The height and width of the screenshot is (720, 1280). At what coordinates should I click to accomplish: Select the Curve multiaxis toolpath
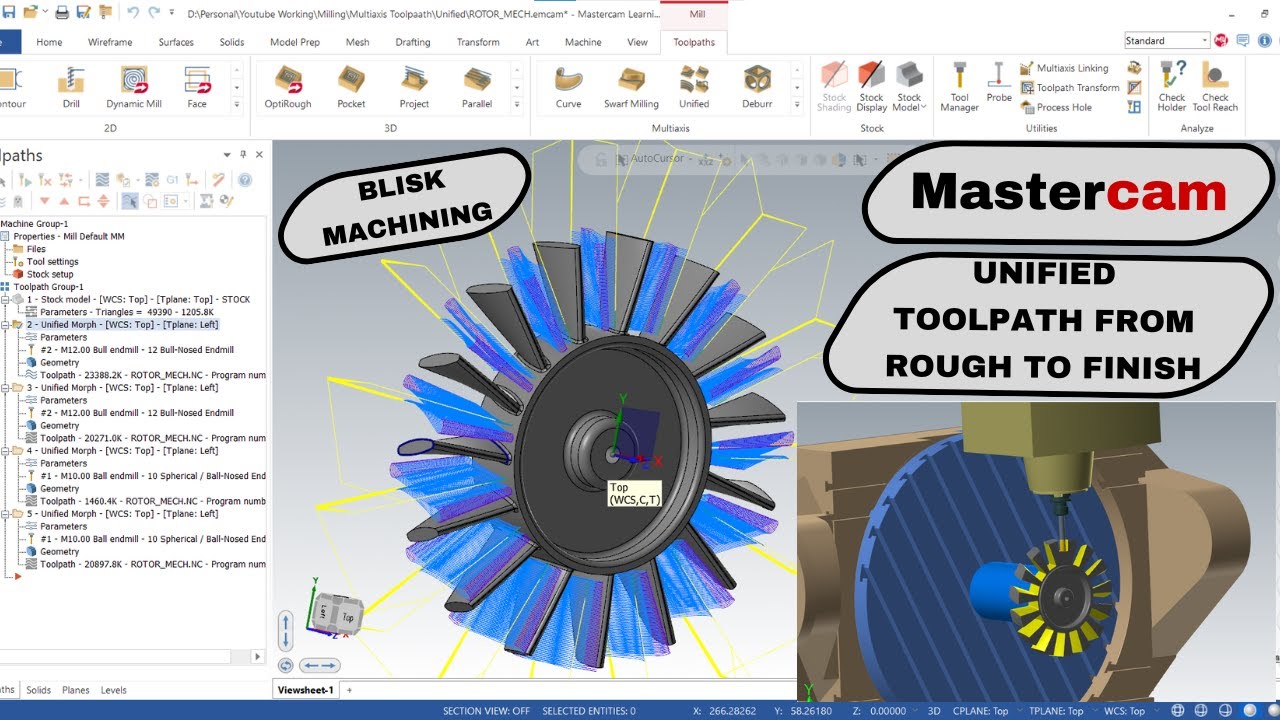pyautogui.click(x=568, y=88)
